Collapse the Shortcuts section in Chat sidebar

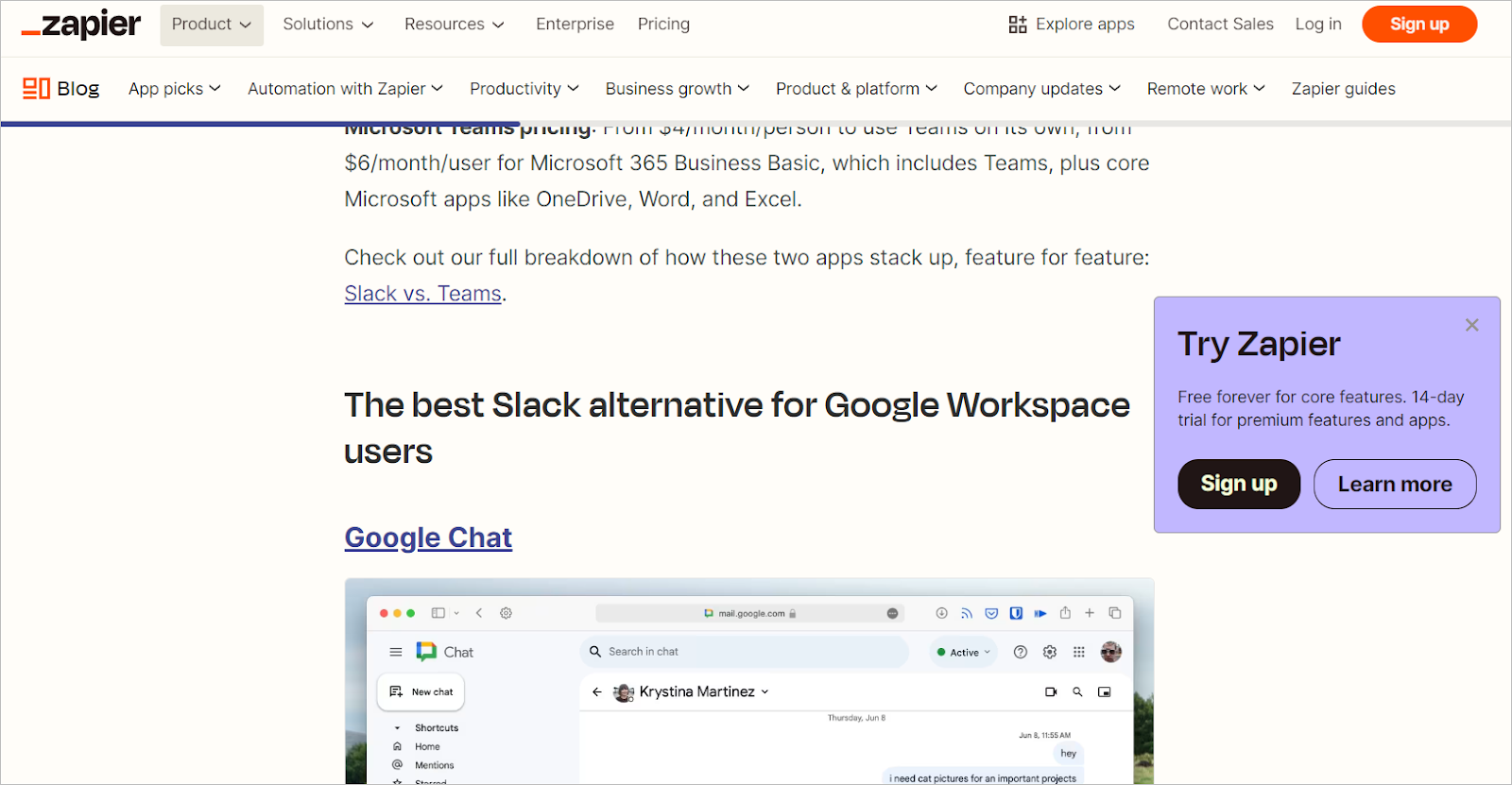[x=397, y=728]
